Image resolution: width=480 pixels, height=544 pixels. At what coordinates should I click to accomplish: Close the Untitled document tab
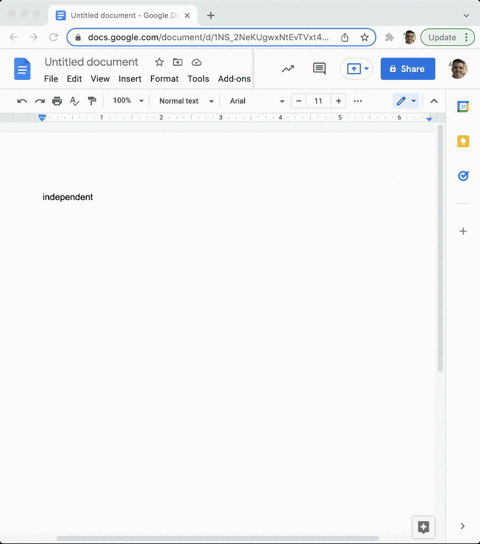[x=187, y=15]
